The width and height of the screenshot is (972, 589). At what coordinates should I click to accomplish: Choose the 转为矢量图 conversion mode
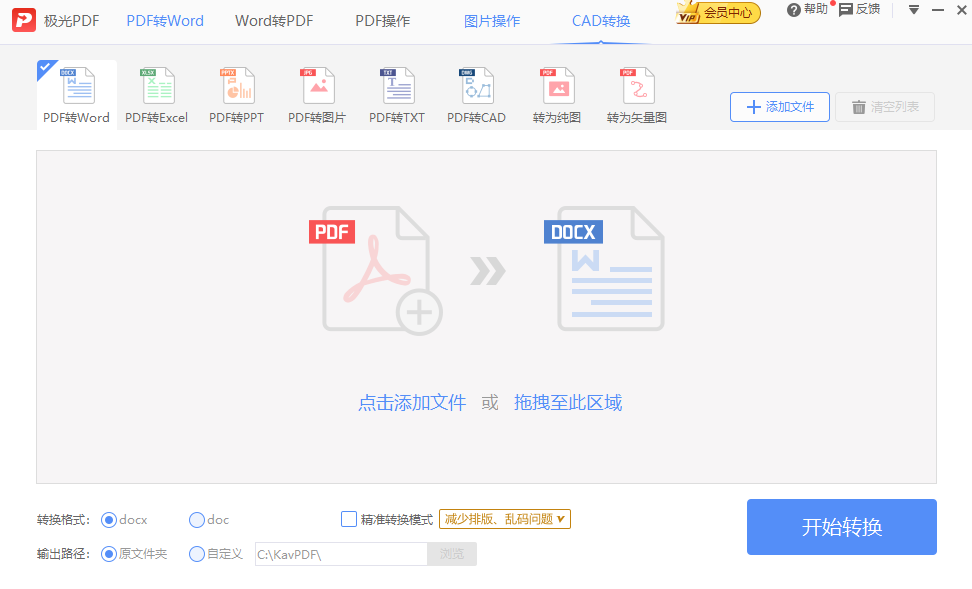(x=636, y=94)
